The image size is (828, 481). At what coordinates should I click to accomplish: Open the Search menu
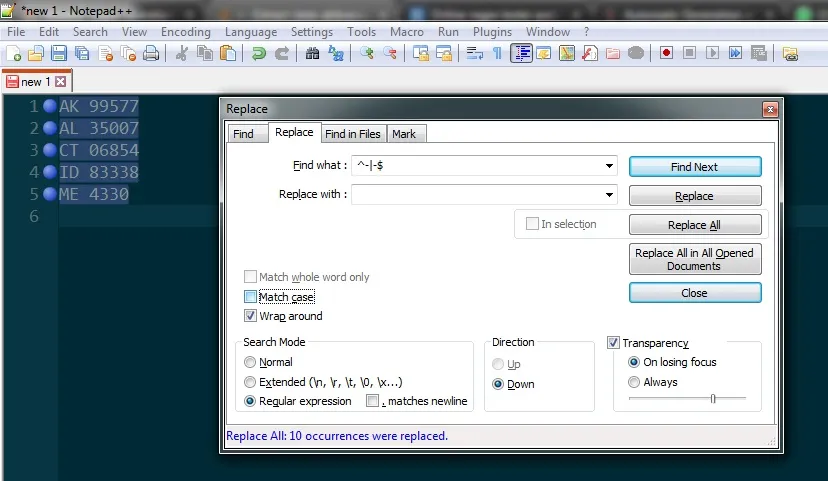90,32
